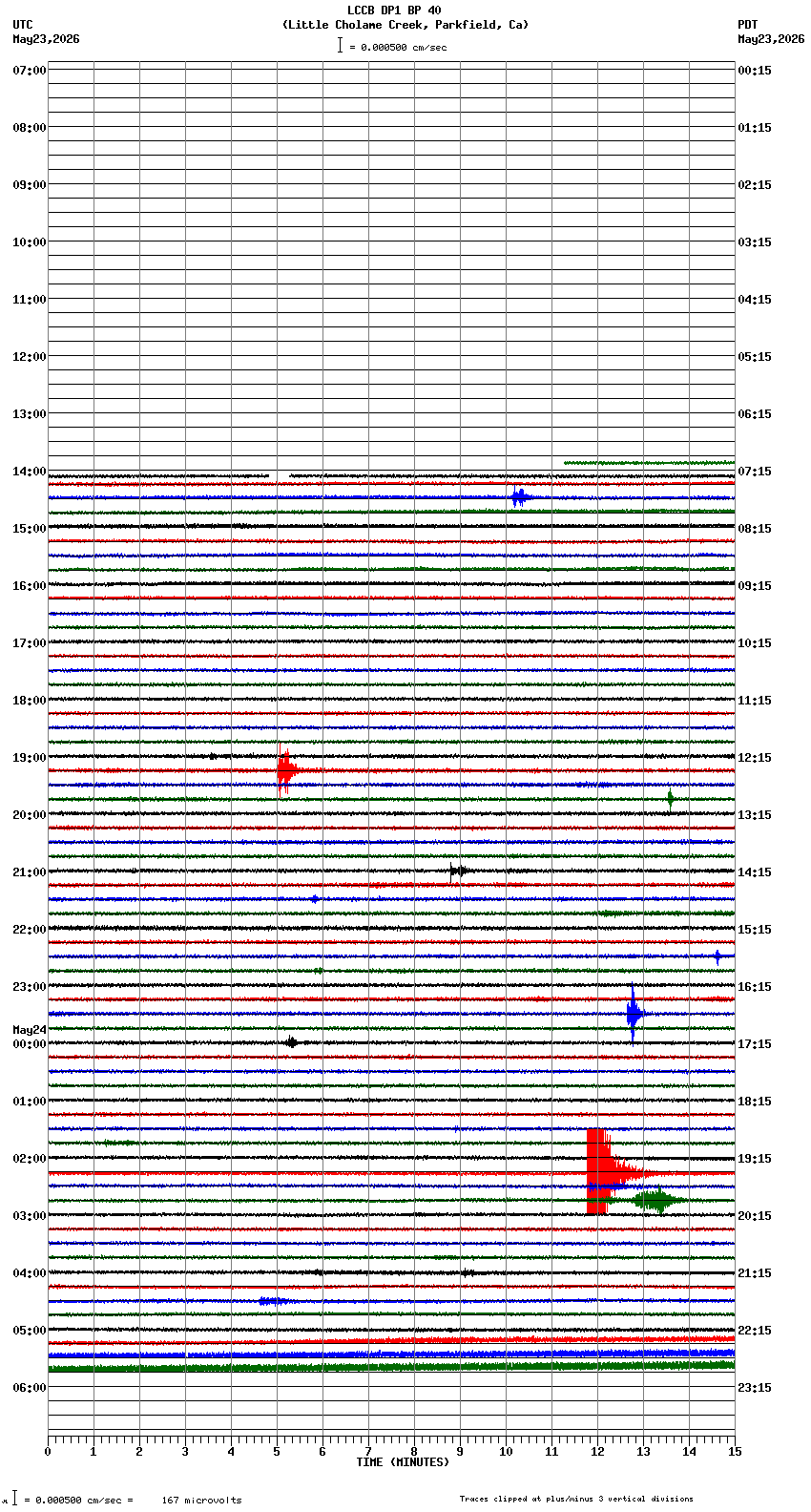
Task: Click the small blue spike near minute 14.6 after 22:00
Action: 717,956
